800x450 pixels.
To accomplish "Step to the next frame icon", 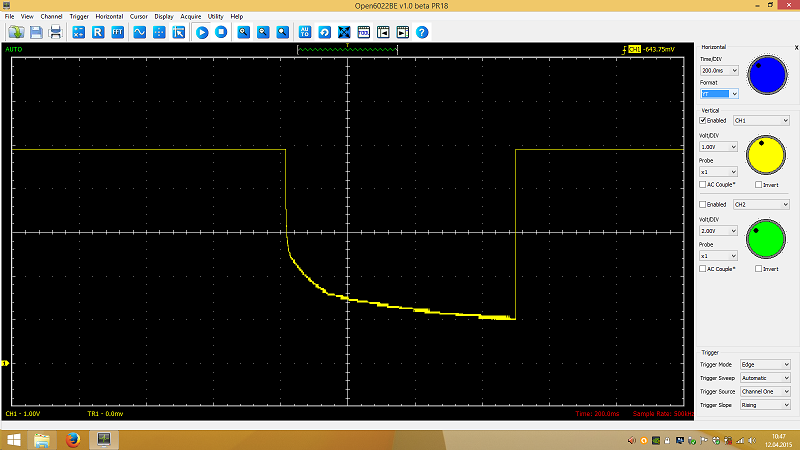I will click(403, 32).
